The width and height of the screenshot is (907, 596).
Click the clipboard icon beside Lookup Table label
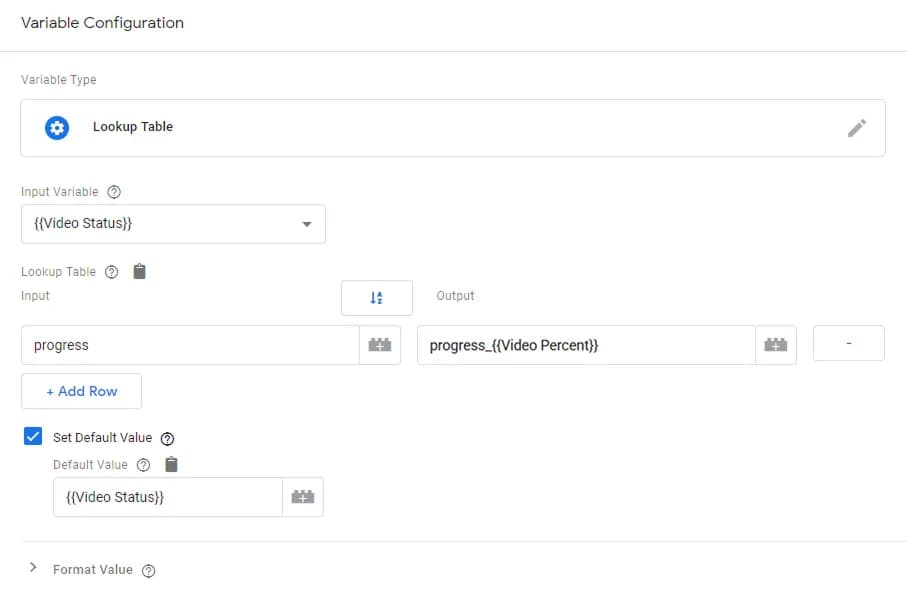click(x=138, y=271)
